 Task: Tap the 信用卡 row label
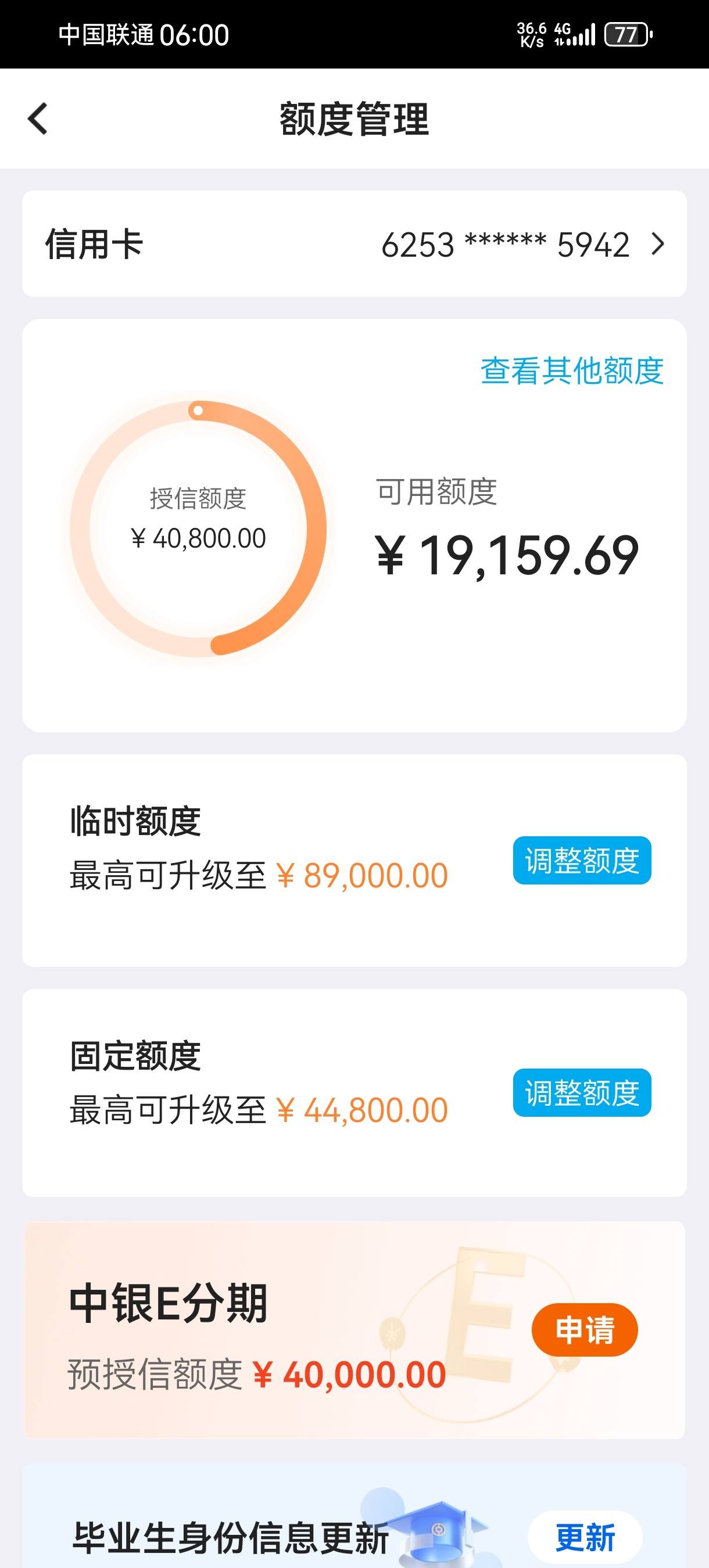coord(94,244)
